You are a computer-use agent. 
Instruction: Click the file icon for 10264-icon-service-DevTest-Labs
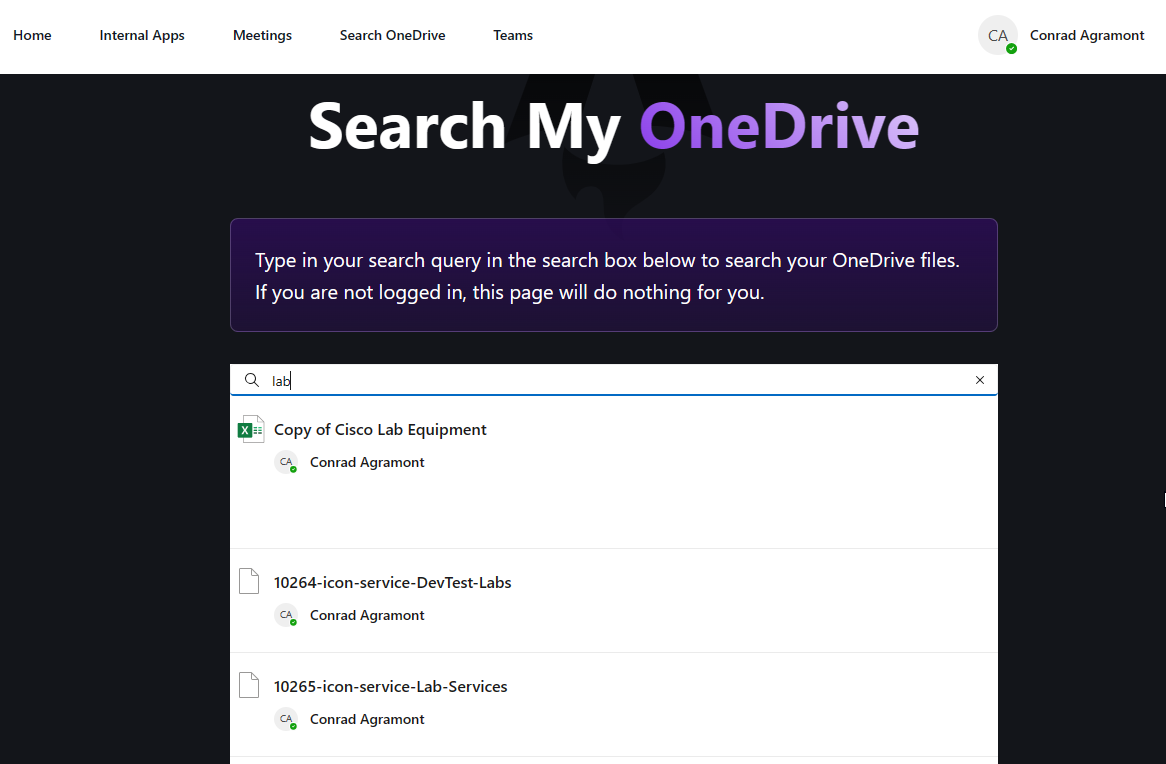pyautogui.click(x=249, y=581)
